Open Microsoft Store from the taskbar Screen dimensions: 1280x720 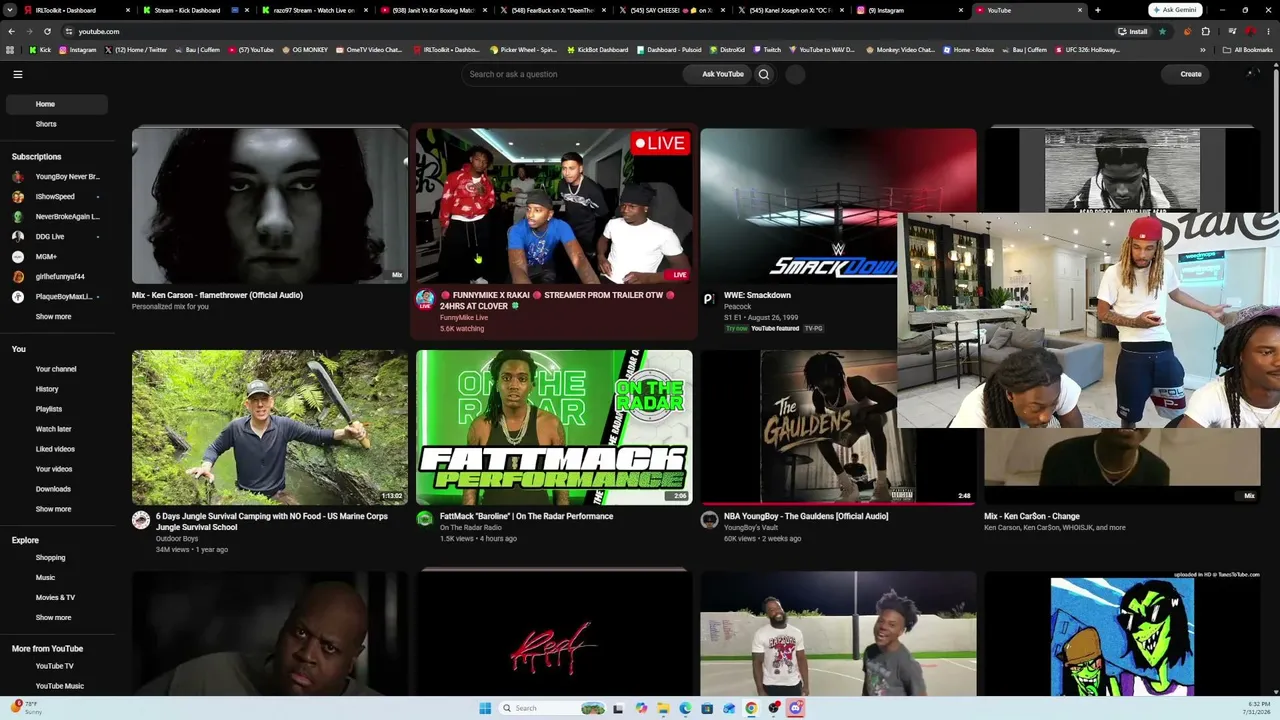click(707, 708)
